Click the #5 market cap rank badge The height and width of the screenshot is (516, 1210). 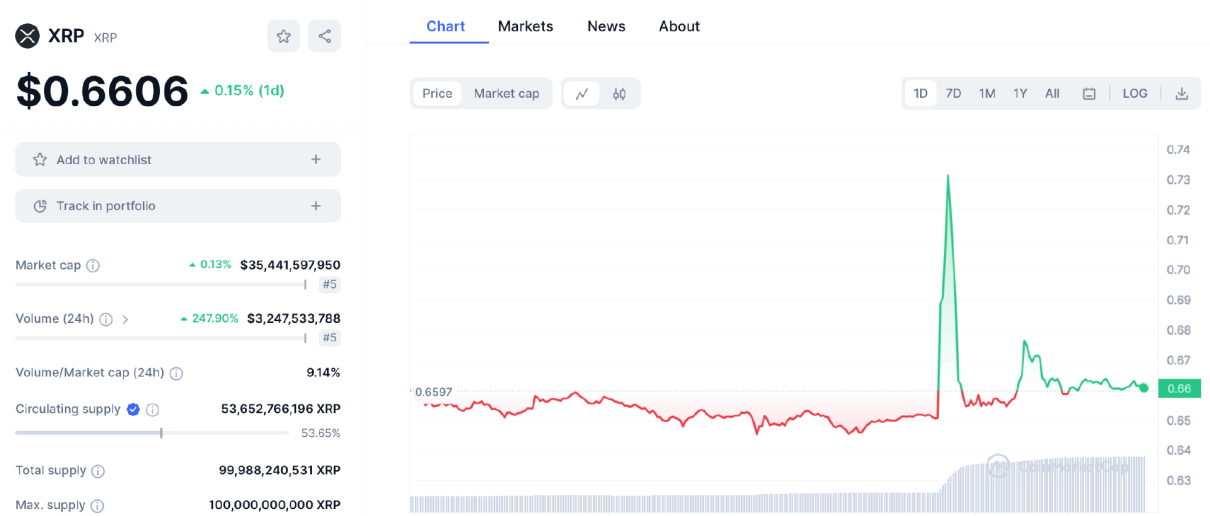329,285
